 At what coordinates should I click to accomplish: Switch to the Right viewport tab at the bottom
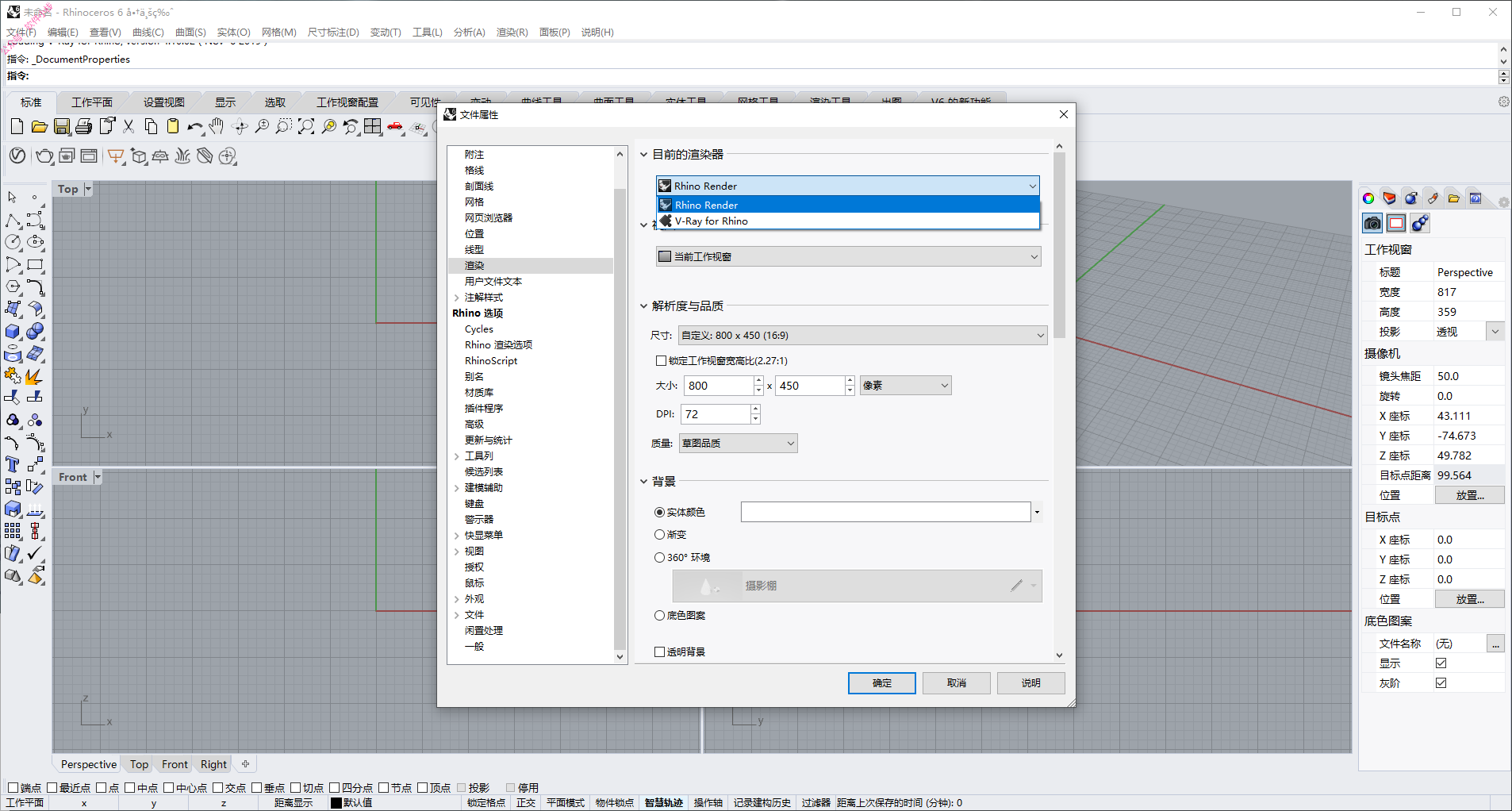click(213, 764)
